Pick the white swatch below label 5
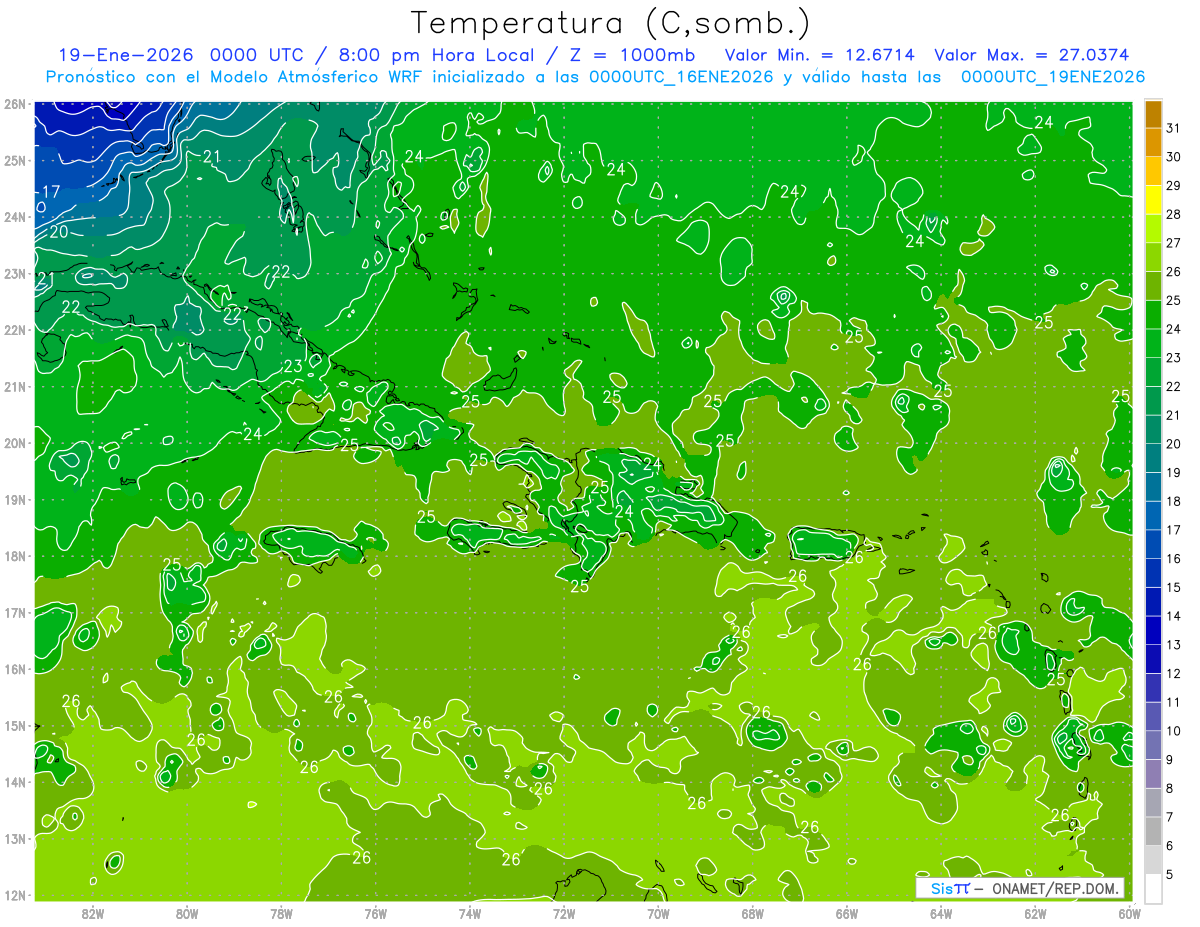This screenshot has height=927, width=1200. (1153, 888)
